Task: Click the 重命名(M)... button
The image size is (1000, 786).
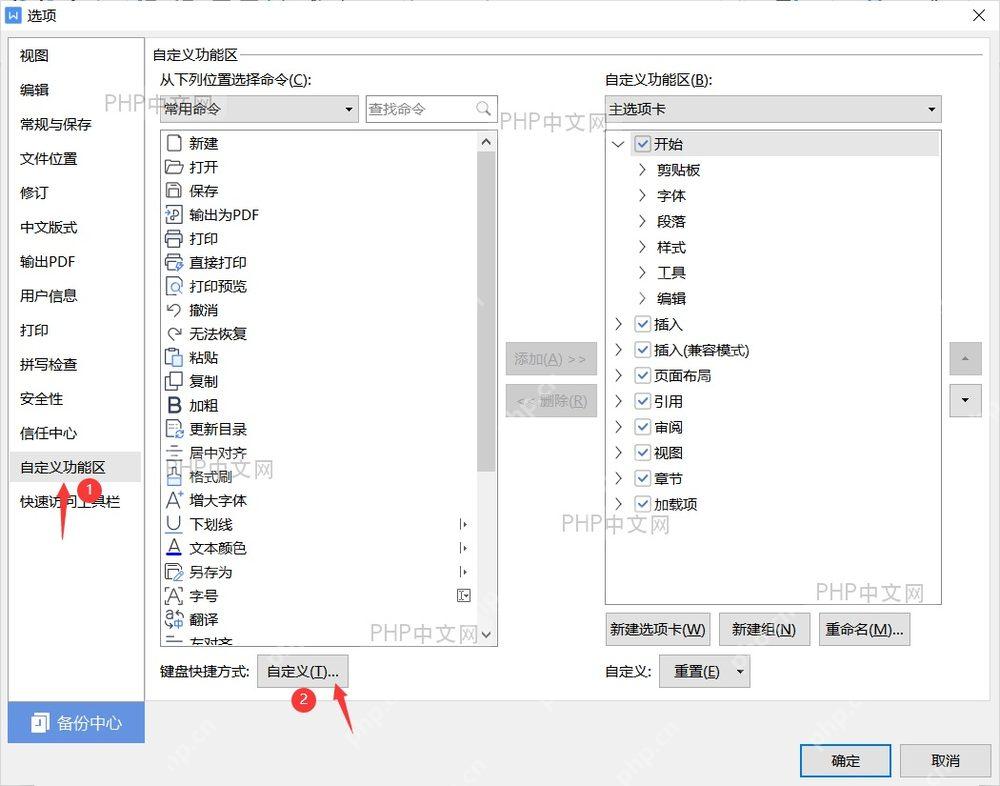Action: [864, 630]
